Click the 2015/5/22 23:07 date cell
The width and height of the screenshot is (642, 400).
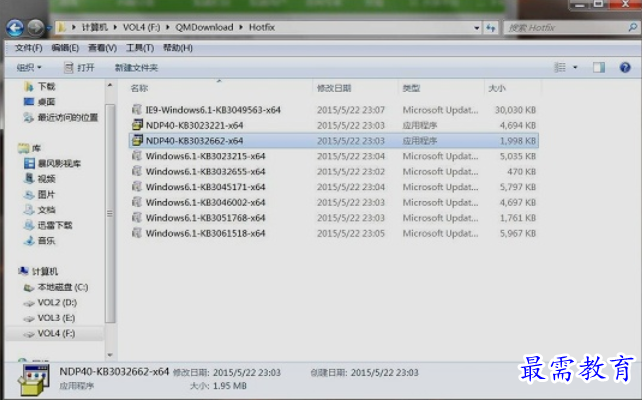point(351,110)
